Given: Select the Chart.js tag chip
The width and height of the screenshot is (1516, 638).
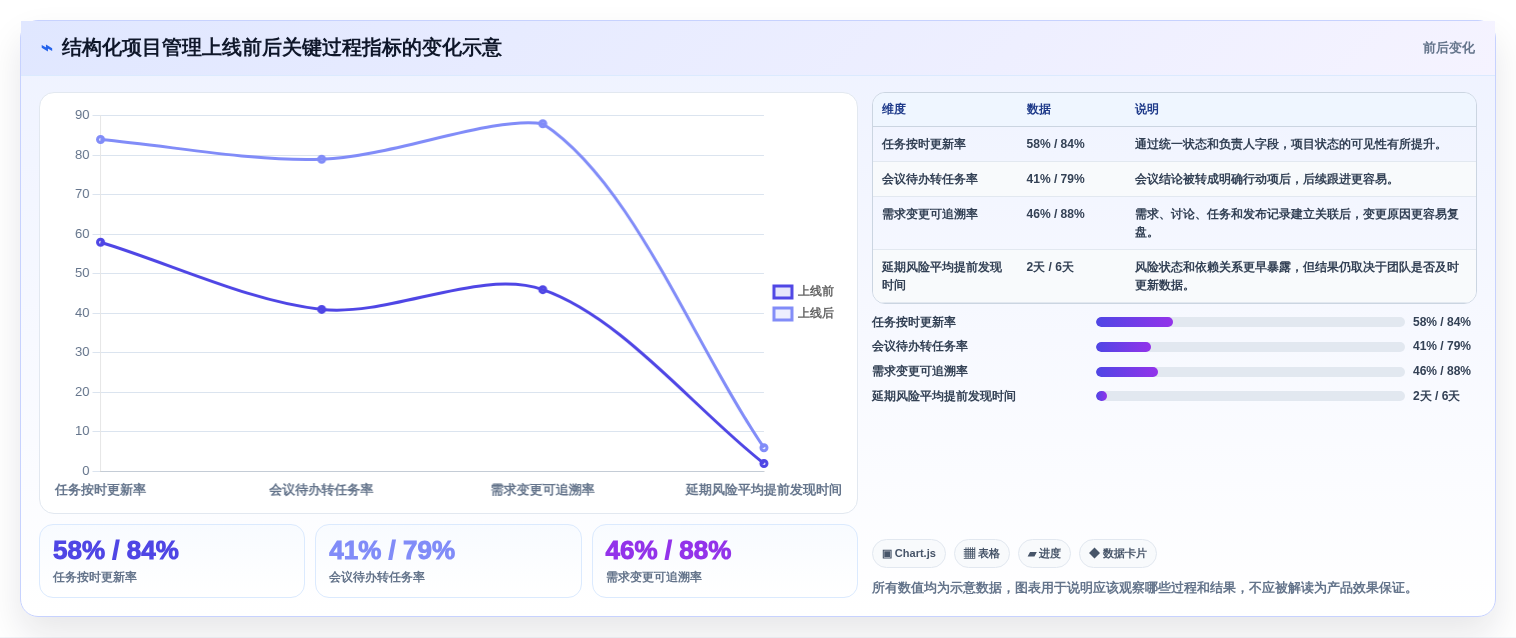Looking at the screenshot, I should pyautogui.click(x=909, y=554).
